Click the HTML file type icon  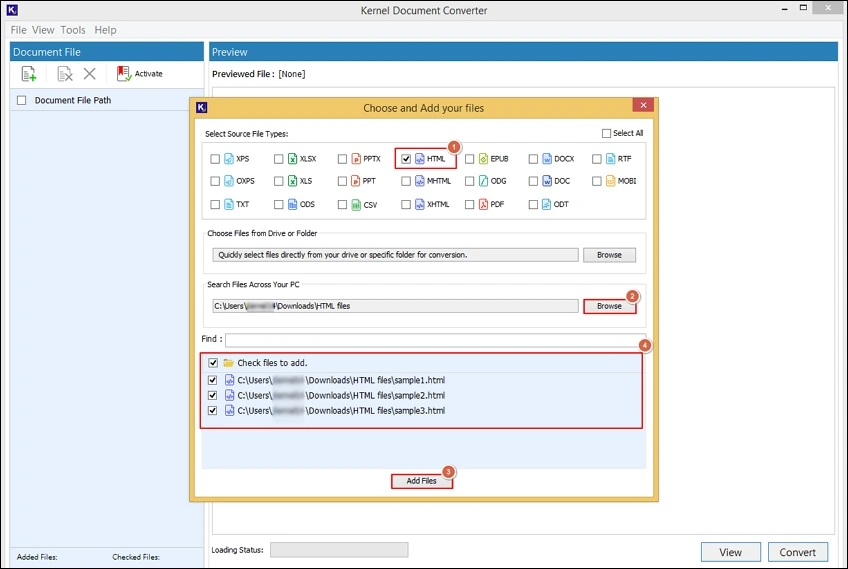[420, 158]
